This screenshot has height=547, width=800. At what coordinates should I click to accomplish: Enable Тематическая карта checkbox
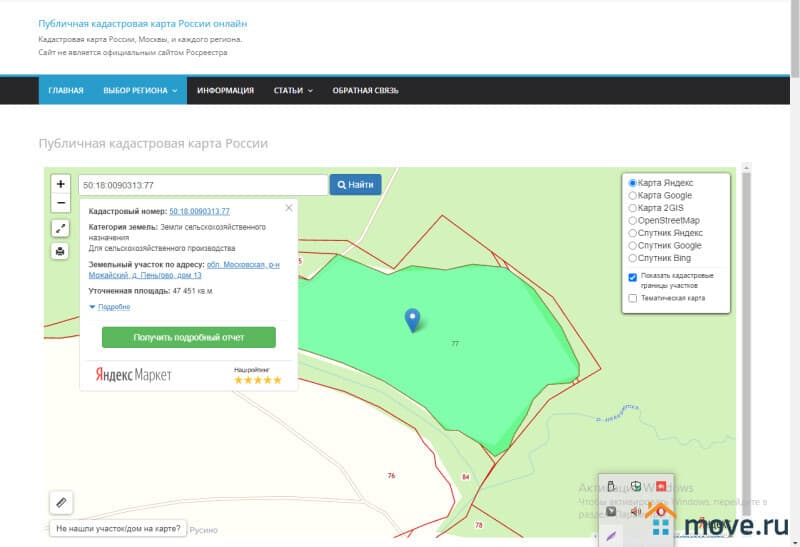click(x=632, y=298)
